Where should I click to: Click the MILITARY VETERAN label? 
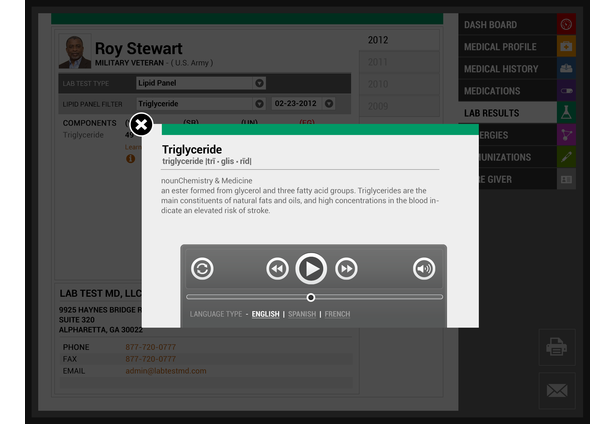point(129,63)
